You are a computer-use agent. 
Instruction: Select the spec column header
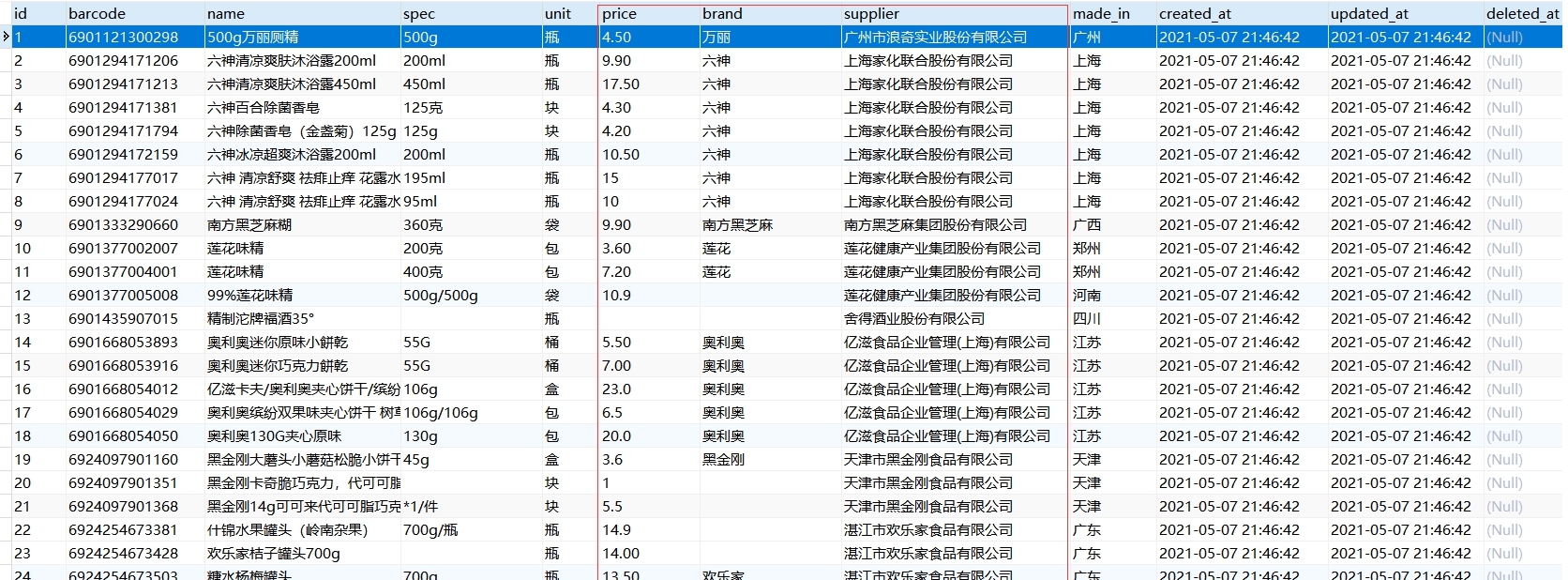point(471,13)
